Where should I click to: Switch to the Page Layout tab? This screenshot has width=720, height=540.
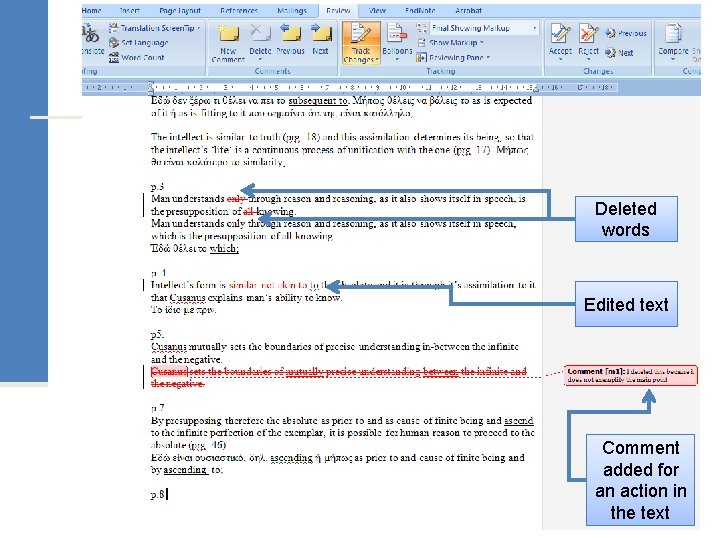click(180, 10)
